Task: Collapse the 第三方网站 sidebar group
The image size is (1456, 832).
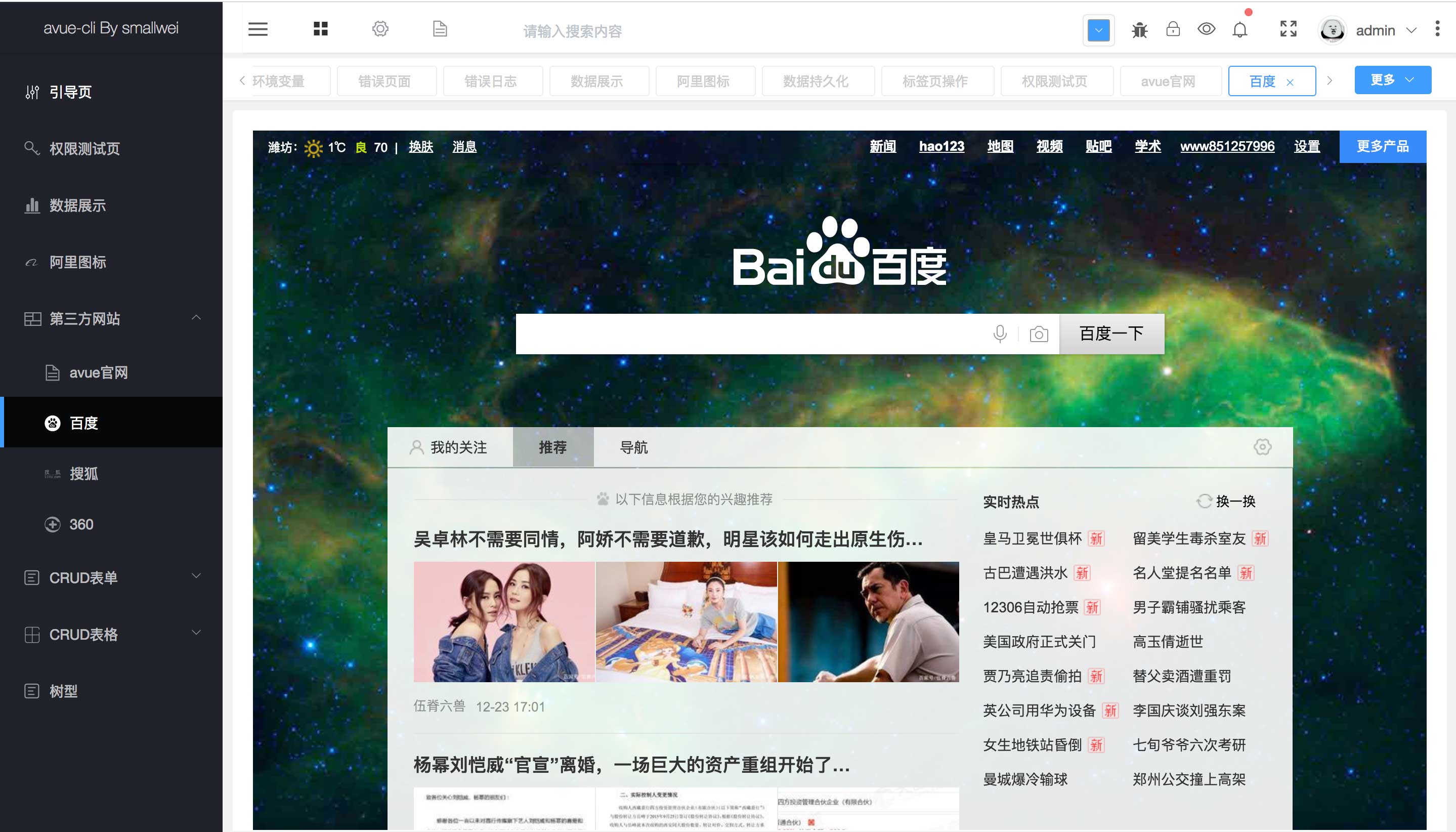Action: [x=111, y=318]
